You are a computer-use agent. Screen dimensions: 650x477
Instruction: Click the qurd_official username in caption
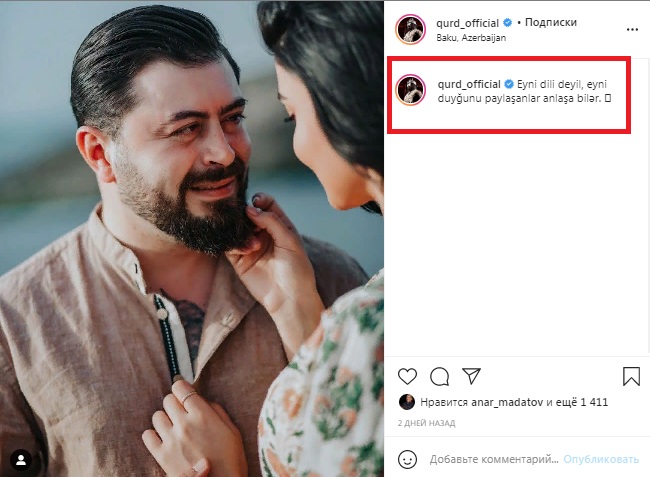(469, 84)
